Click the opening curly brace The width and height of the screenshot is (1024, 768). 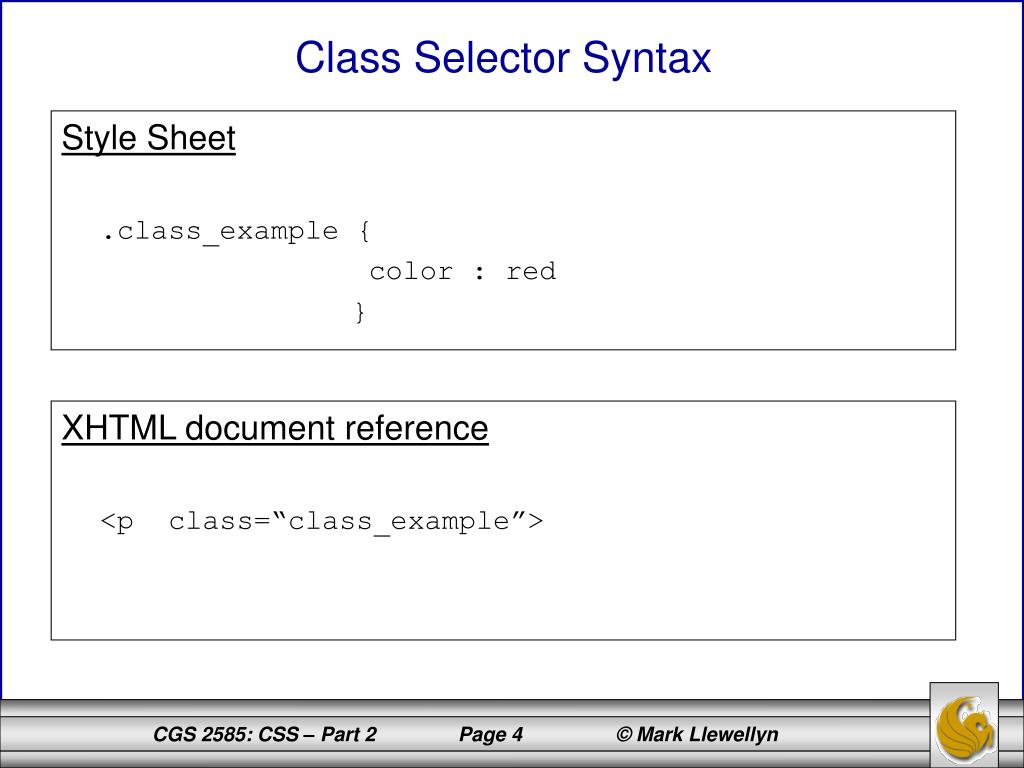click(x=364, y=231)
